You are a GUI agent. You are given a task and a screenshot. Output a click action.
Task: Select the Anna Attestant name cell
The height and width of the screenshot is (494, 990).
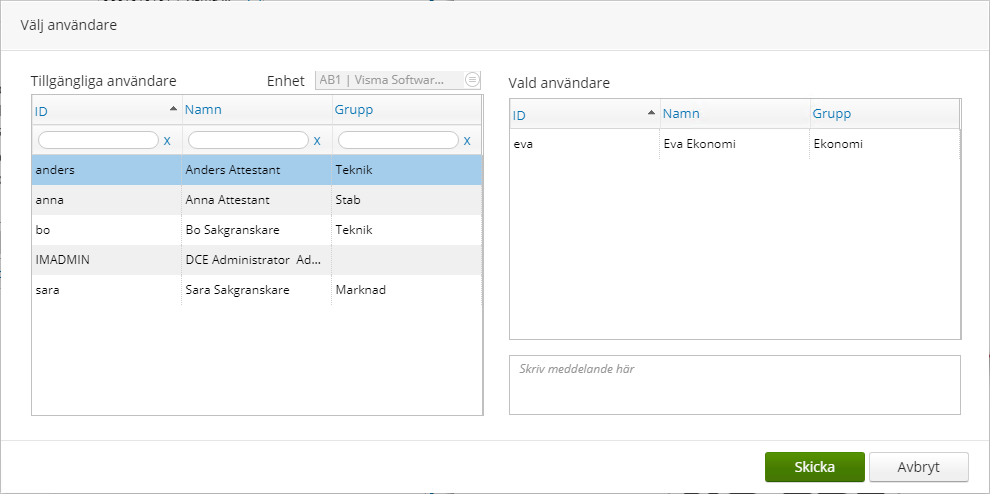(256, 200)
